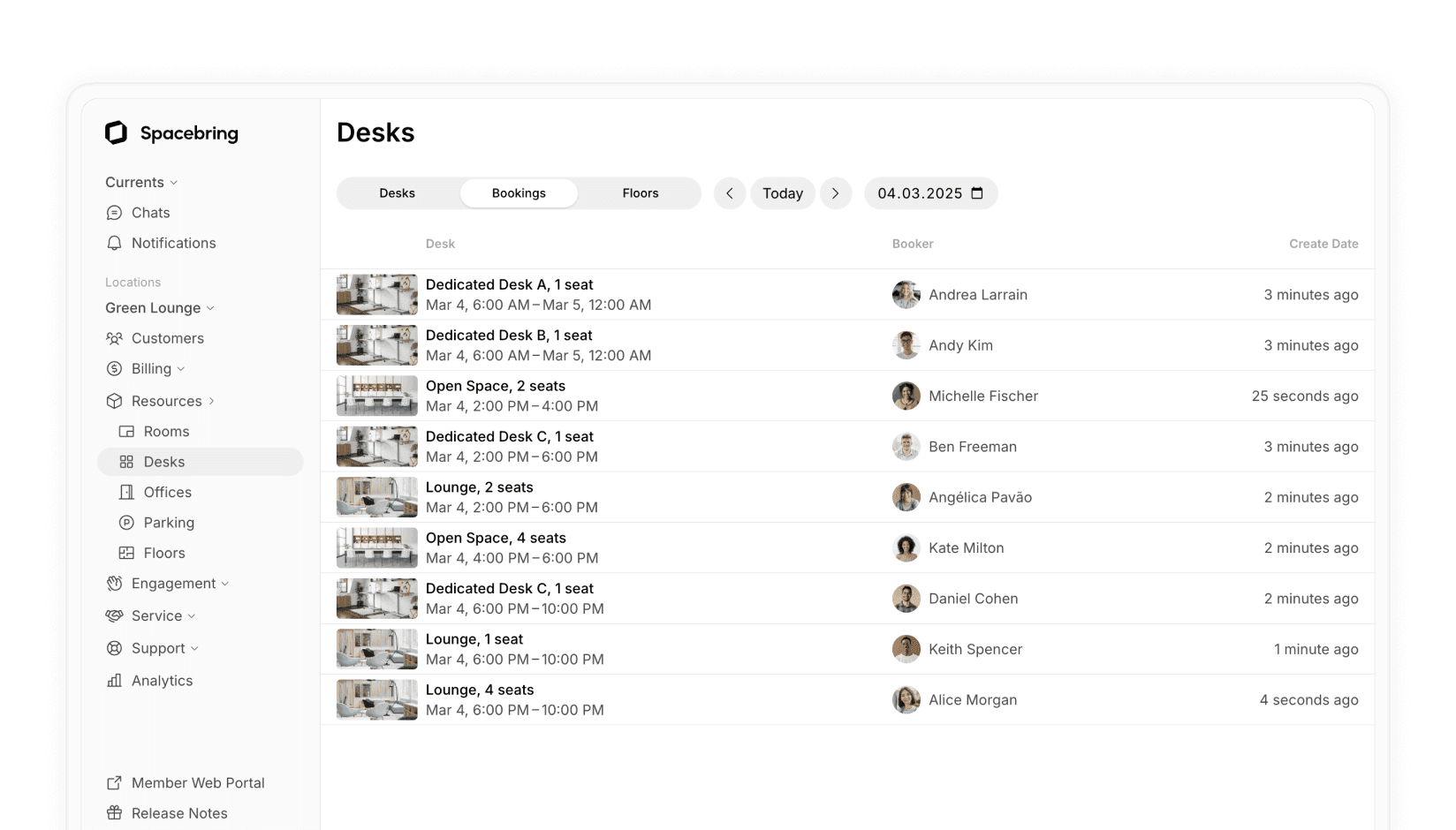Open the Offices section
Image resolution: width=1456 pixels, height=830 pixels.
click(167, 492)
